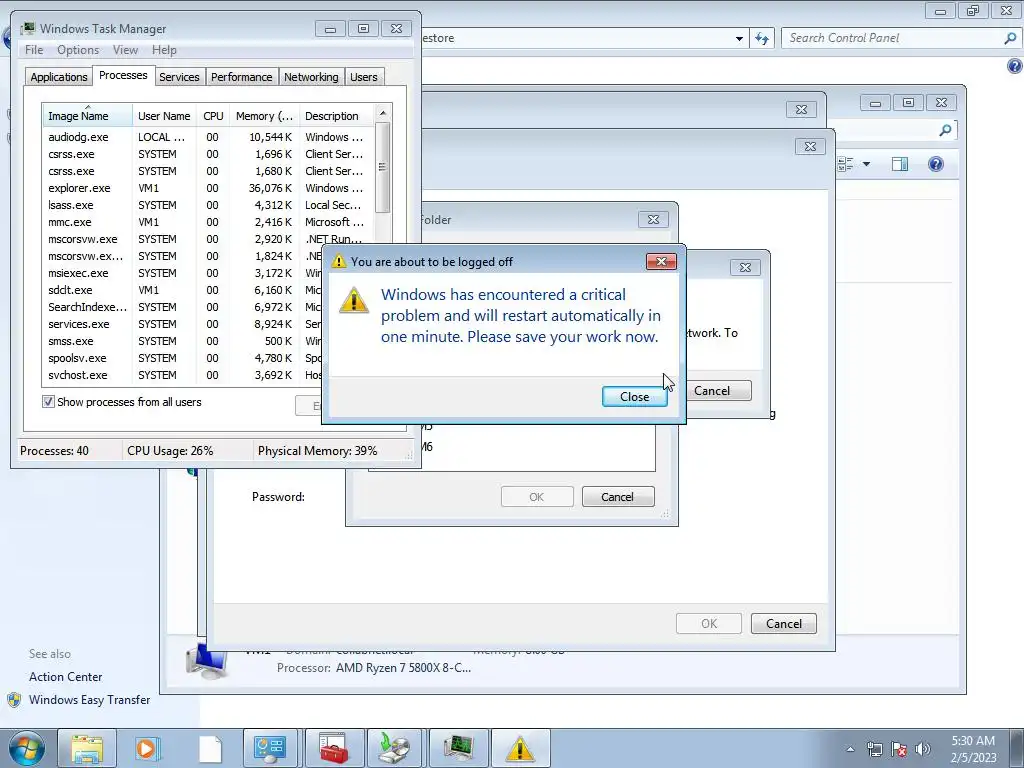This screenshot has height=768, width=1024.
Task: Click the network tray icon
Action: [x=874, y=749]
